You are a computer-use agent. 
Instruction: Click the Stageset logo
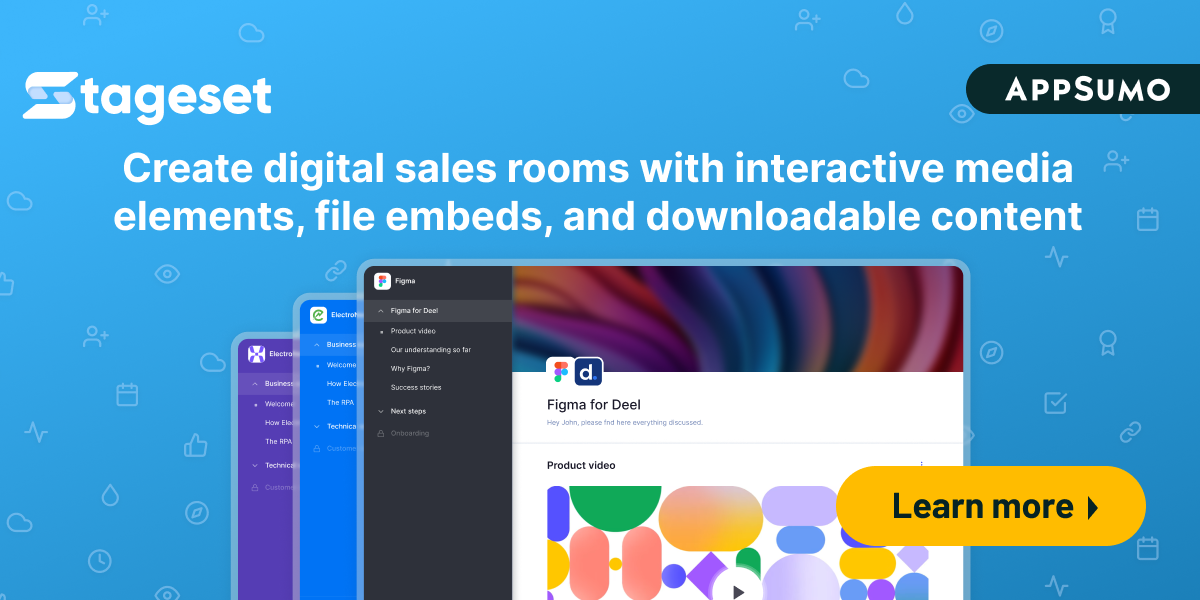click(x=148, y=97)
